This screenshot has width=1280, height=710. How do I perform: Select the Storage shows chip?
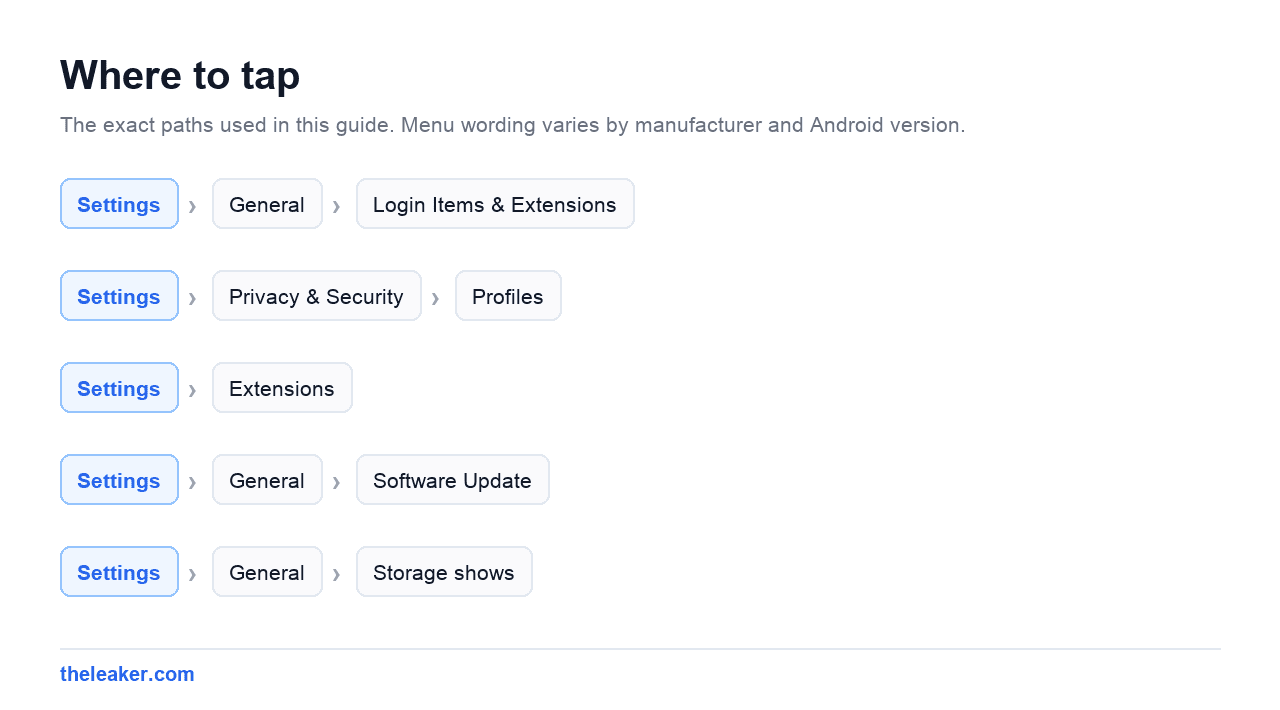444,572
